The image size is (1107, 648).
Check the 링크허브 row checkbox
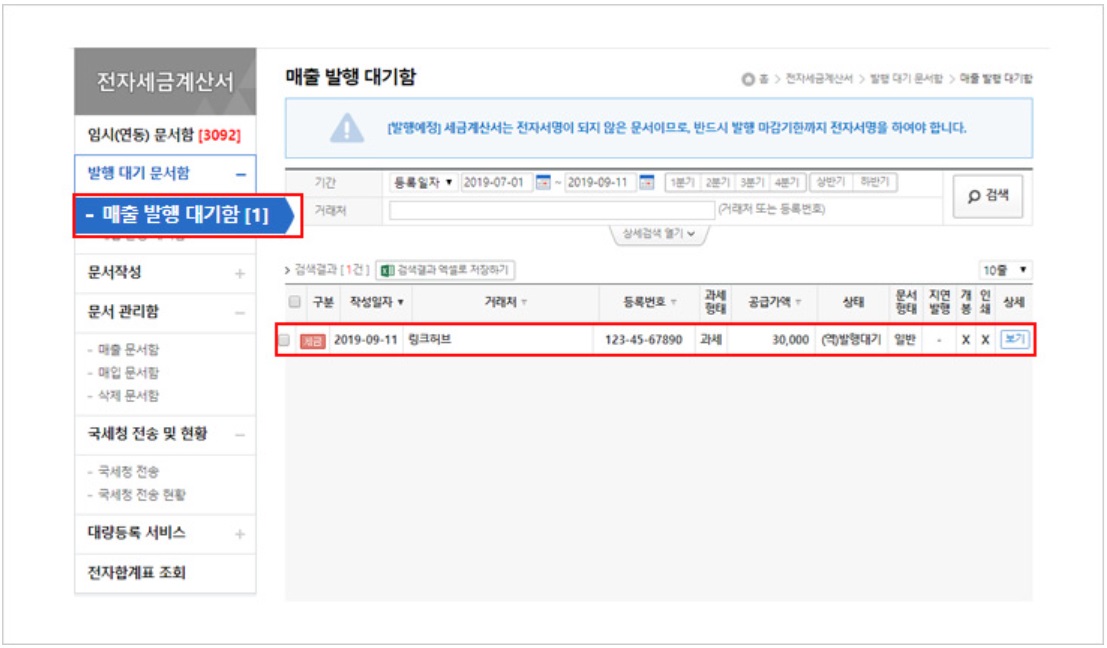tap(283, 340)
